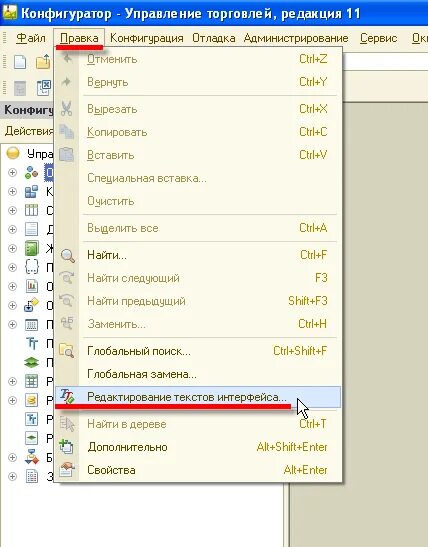Expand the green table register tree node
Viewport: 428px width, 547px height.
pos(13,381)
